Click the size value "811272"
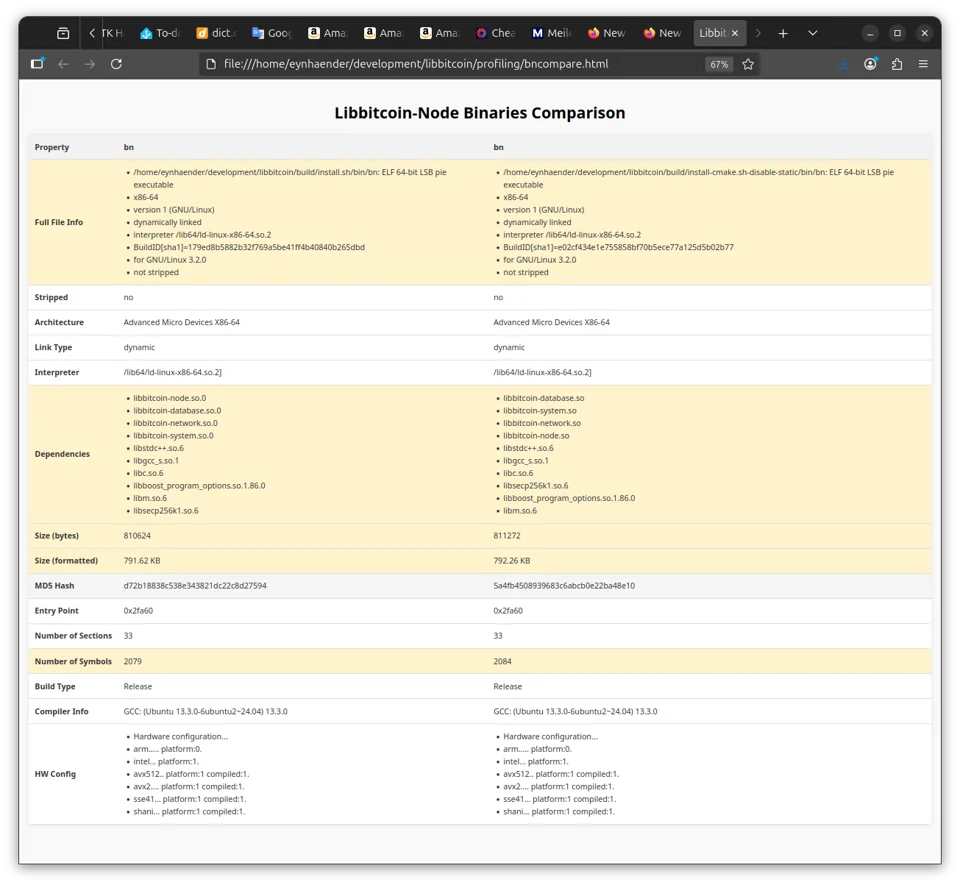The height and width of the screenshot is (885, 960). click(507, 536)
